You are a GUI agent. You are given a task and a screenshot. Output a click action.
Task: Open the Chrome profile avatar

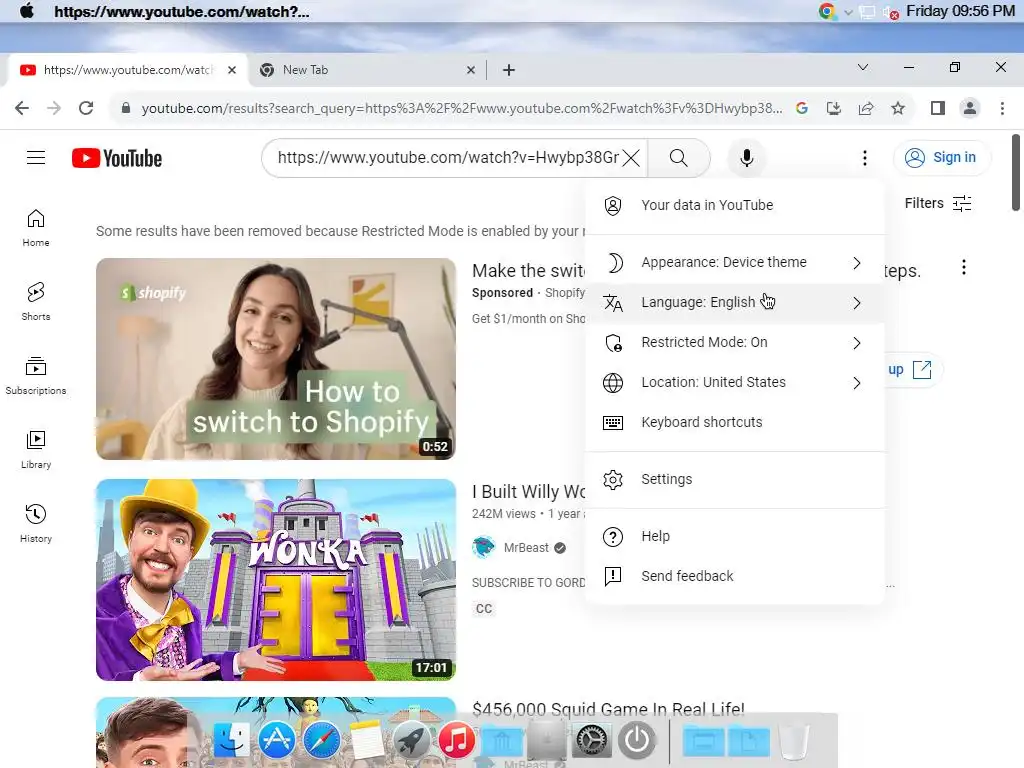(970, 108)
